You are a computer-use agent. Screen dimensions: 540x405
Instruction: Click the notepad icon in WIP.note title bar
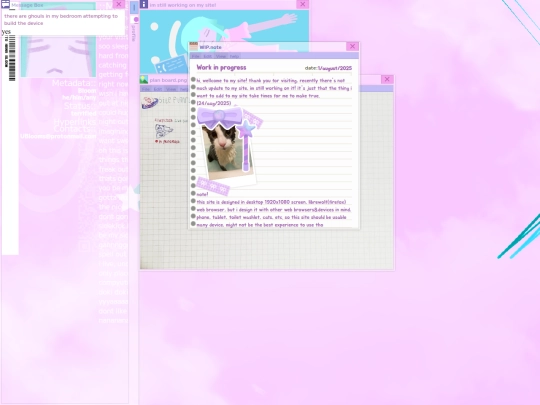[x=194, y=46]
